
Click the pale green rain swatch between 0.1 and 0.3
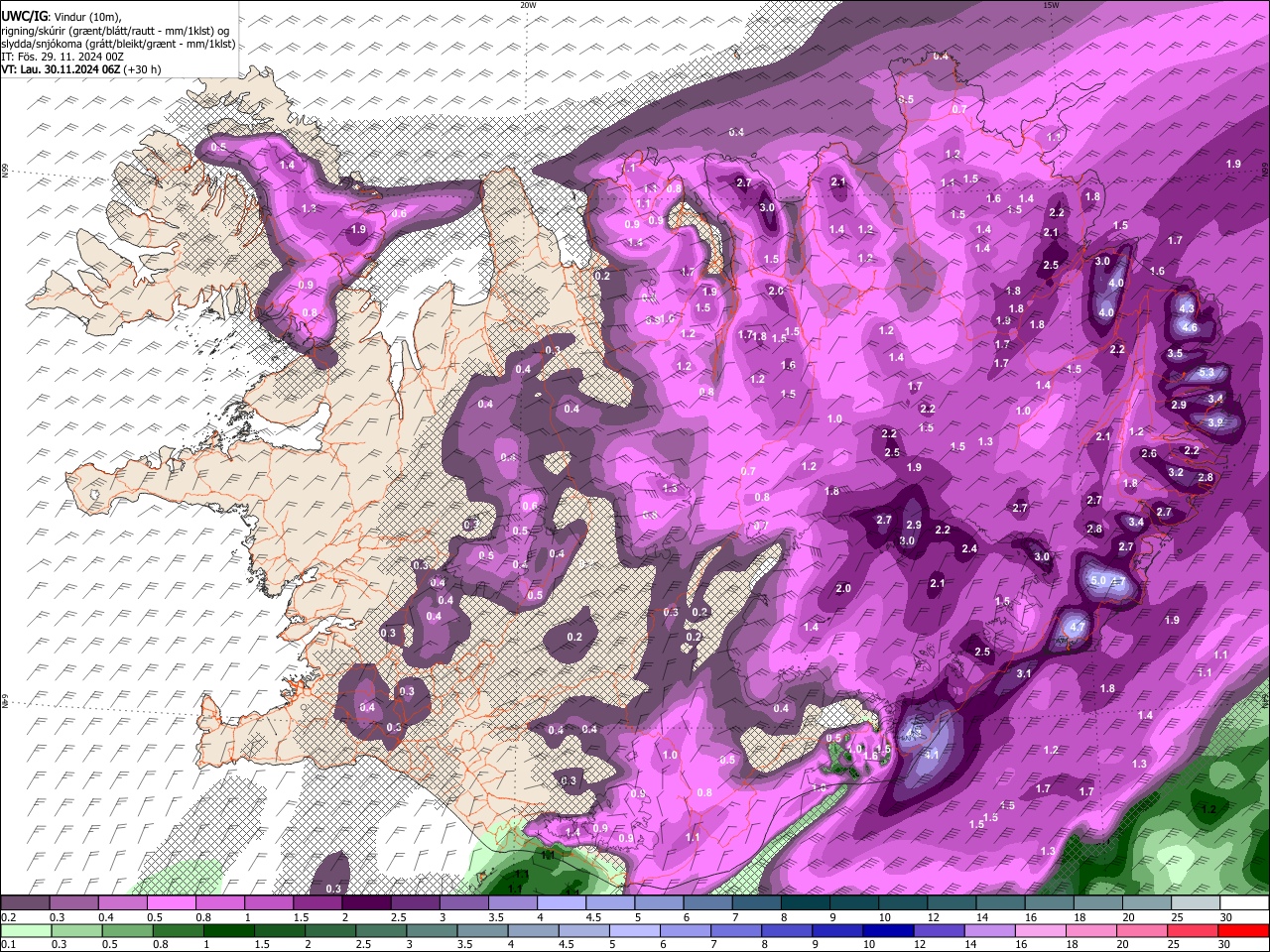coord(25,930)
